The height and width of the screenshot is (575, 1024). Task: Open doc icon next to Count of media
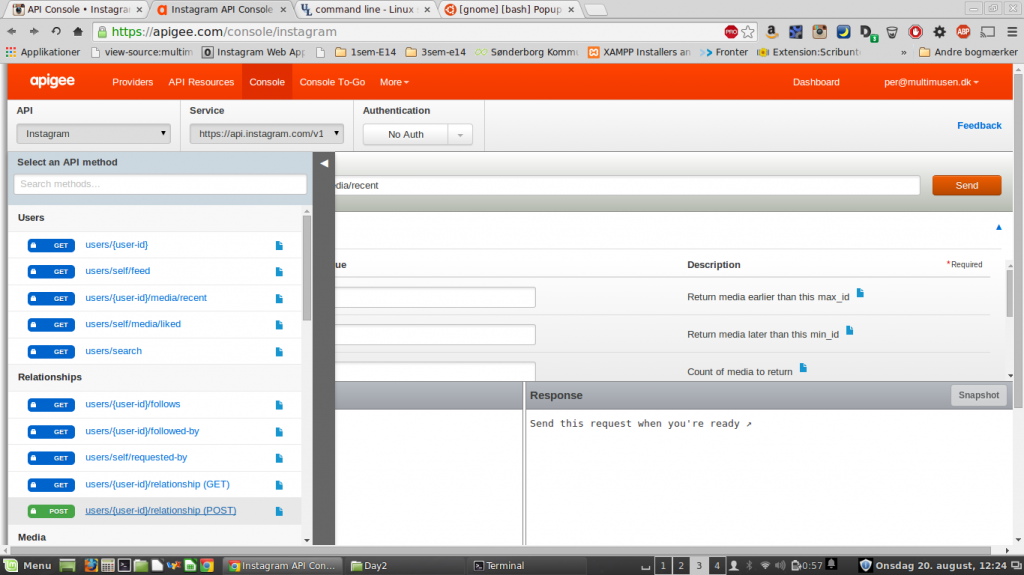[803, 367]
